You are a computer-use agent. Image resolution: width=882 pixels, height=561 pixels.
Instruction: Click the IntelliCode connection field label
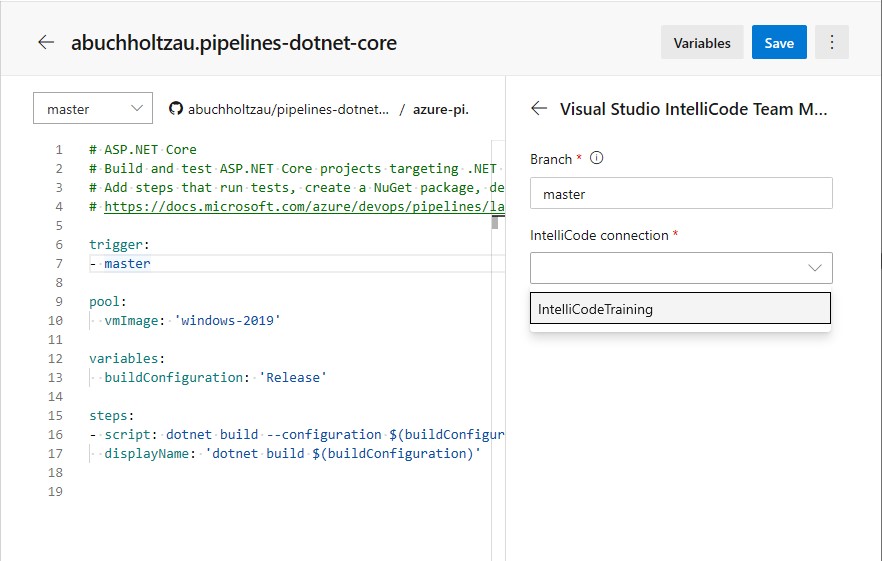[599, 235]
